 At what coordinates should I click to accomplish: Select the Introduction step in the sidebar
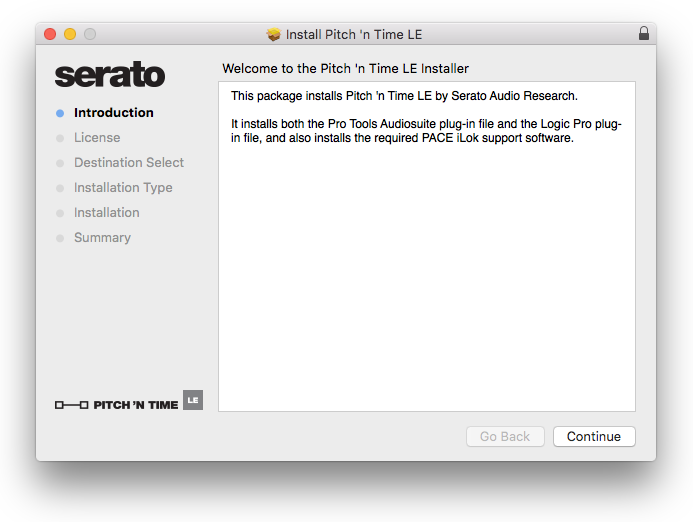tap(114, 113)
